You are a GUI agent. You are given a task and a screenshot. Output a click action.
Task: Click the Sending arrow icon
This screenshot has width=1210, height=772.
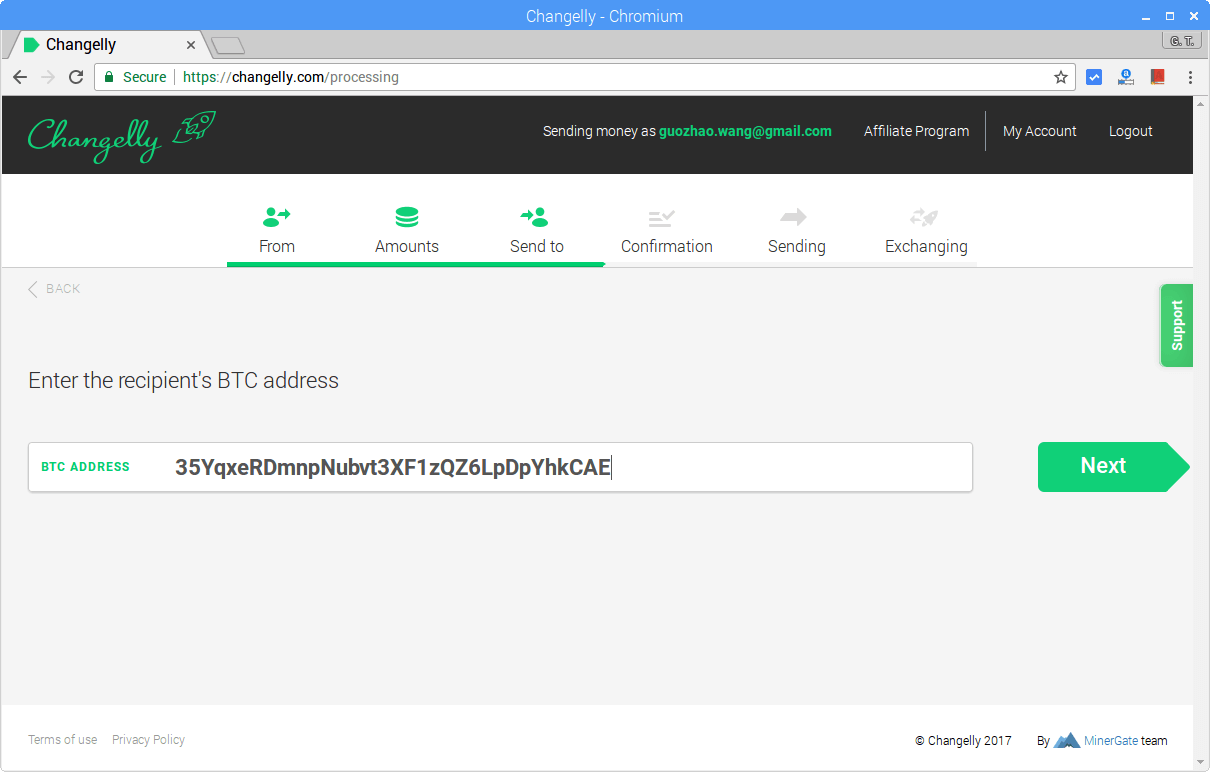(794, 217)
